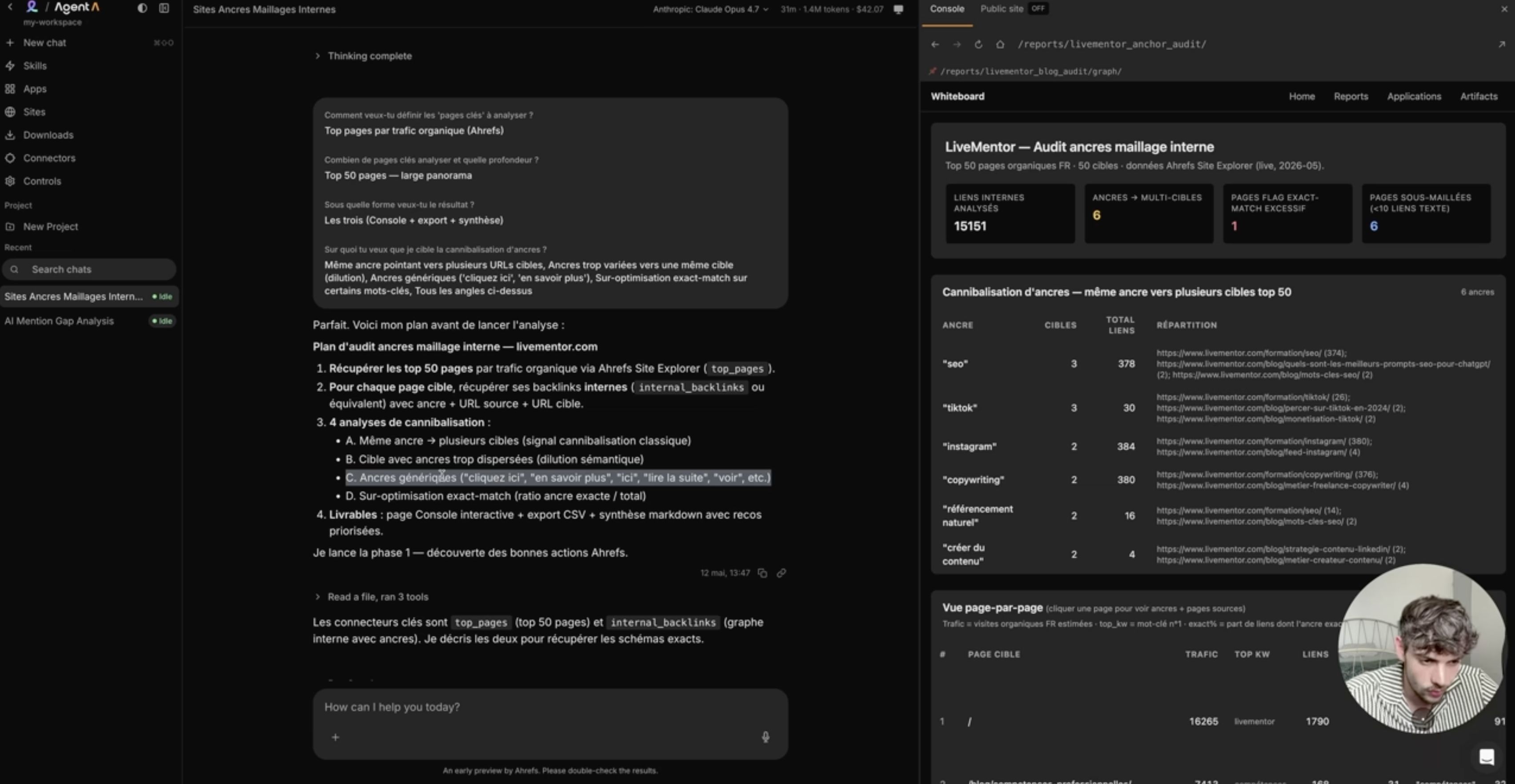Select the "référencement naturel" anchor row
1515x784 pixels.
click(x=1218, y=516)
